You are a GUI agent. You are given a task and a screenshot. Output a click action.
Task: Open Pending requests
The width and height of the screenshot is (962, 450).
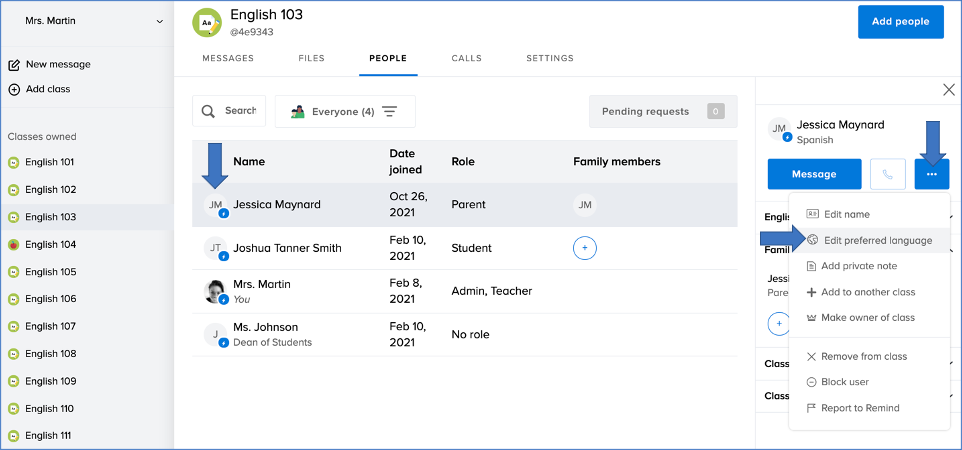(662, 112)
